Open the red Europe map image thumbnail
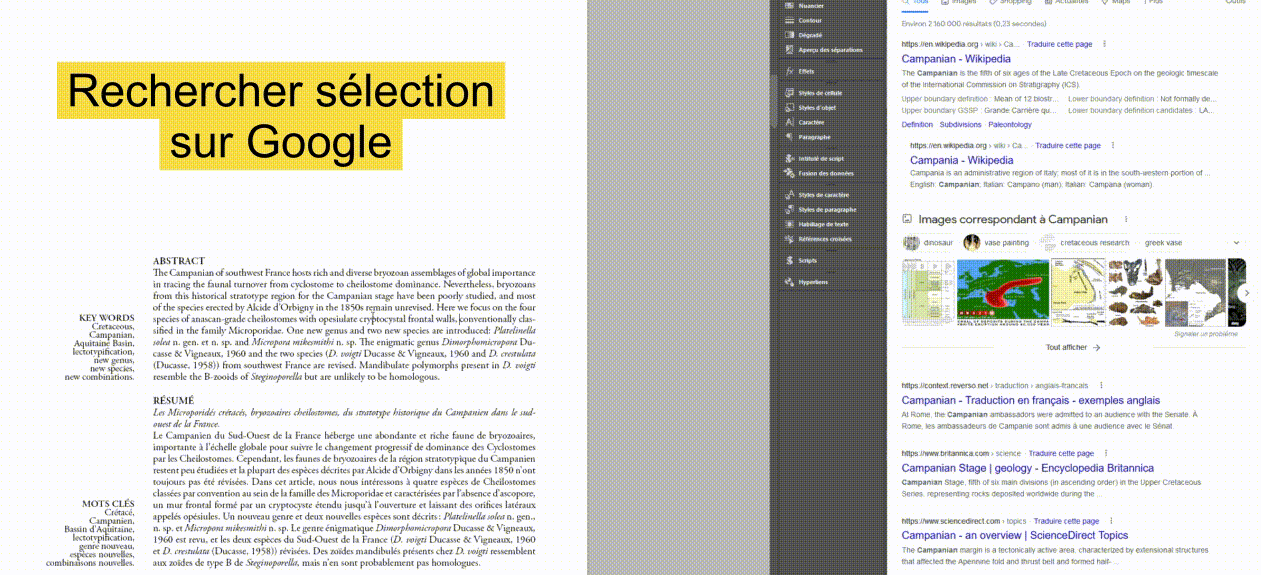 tap(1003, 292)
